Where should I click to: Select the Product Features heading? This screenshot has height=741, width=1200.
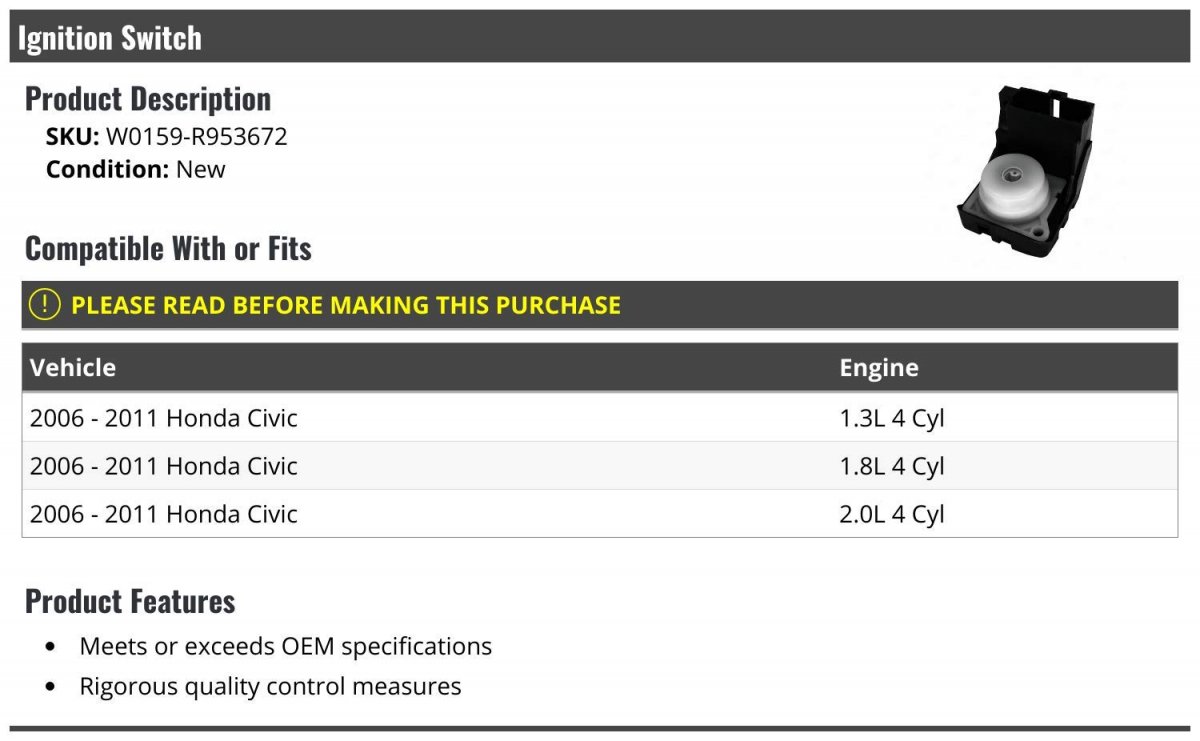[x=130, y=601]
